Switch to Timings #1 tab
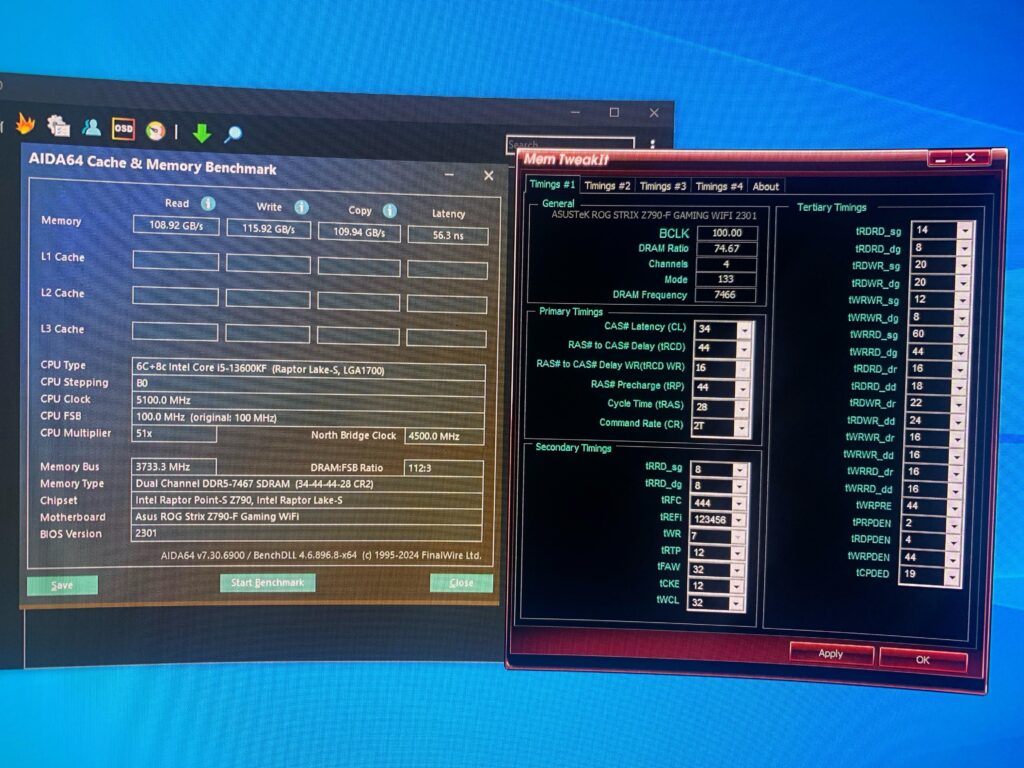Viewport: 1024px width, 768px height. [x=552, y=184]
